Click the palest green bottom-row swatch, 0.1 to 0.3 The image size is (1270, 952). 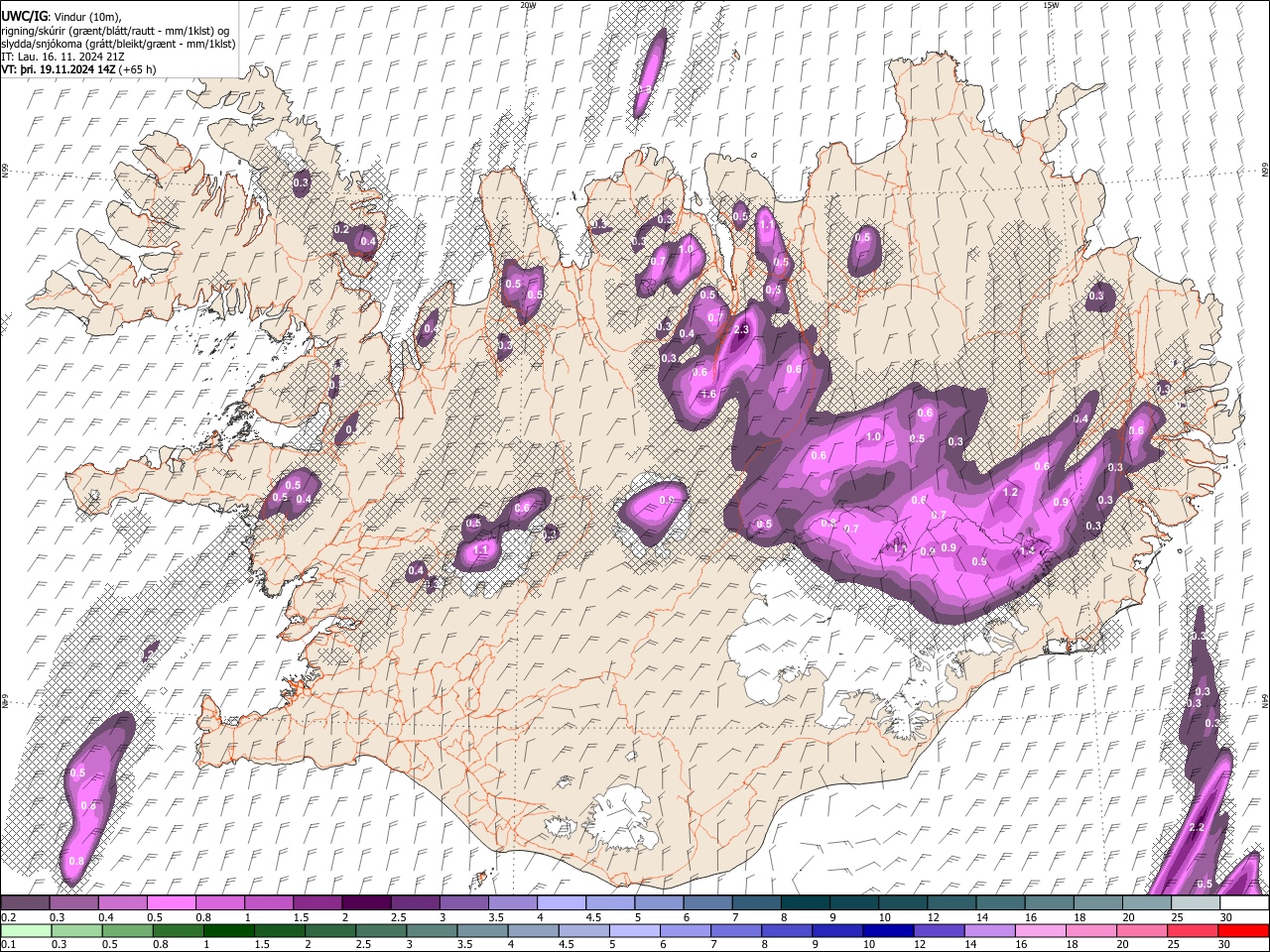point(26,930)
